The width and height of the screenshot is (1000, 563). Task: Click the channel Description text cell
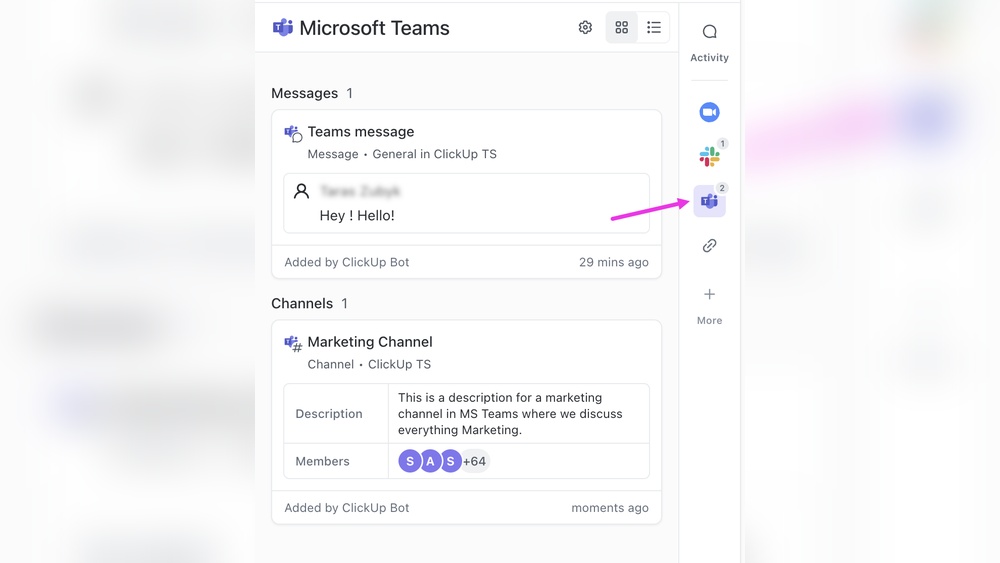point(518,414)
